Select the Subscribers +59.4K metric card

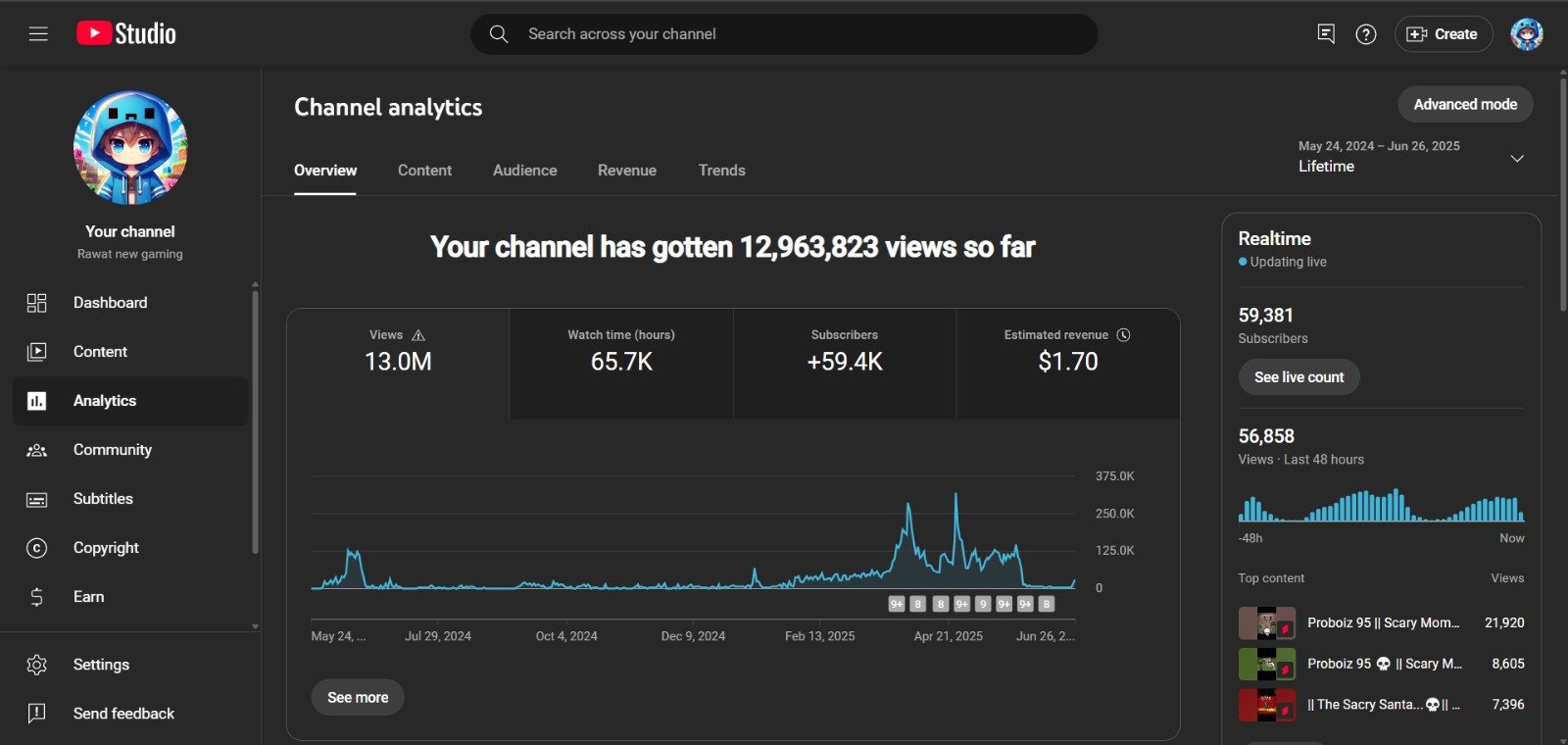tap(845, 365)
